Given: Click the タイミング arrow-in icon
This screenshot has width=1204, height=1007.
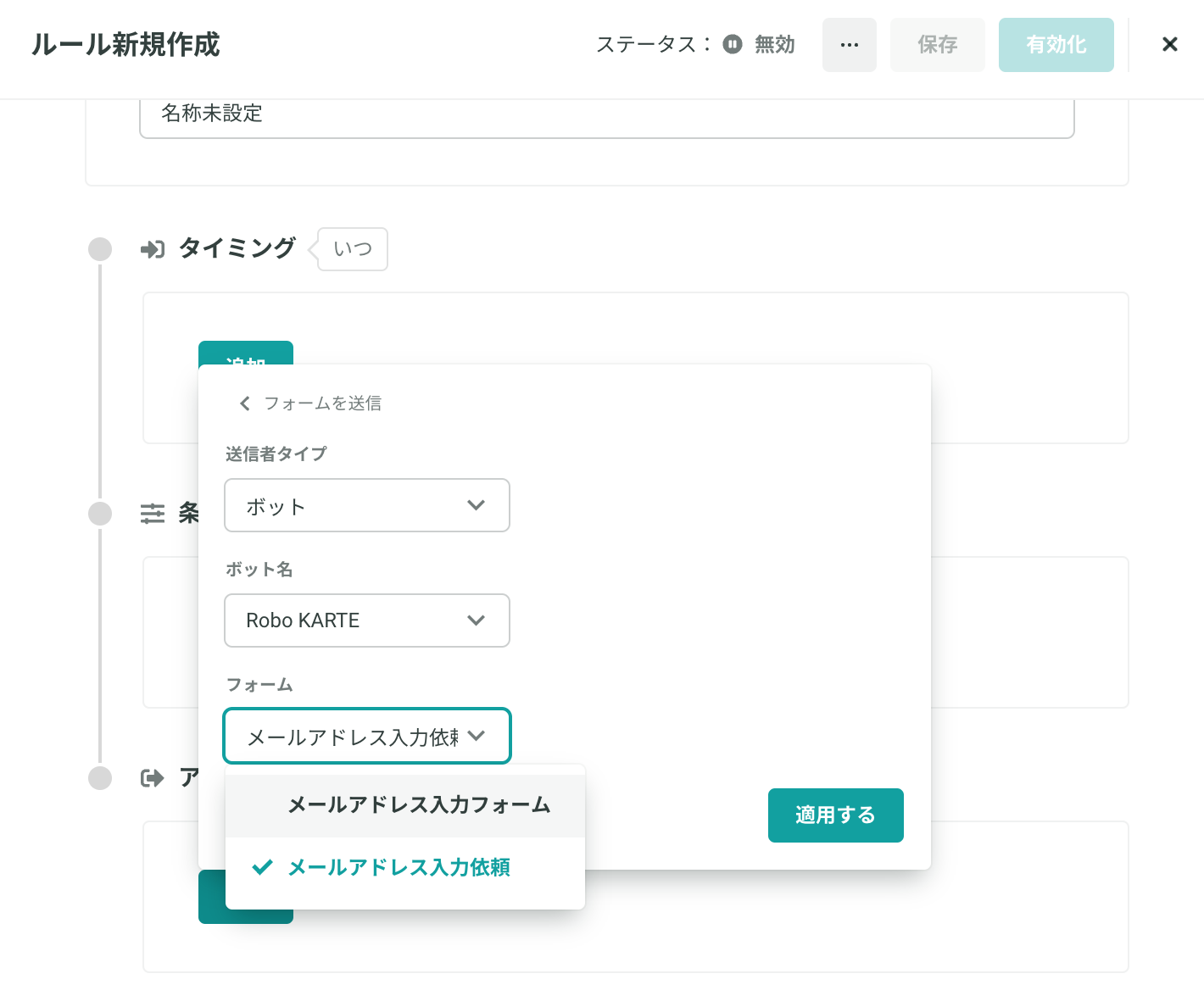Looking at the screenshot, I should 153,249.
